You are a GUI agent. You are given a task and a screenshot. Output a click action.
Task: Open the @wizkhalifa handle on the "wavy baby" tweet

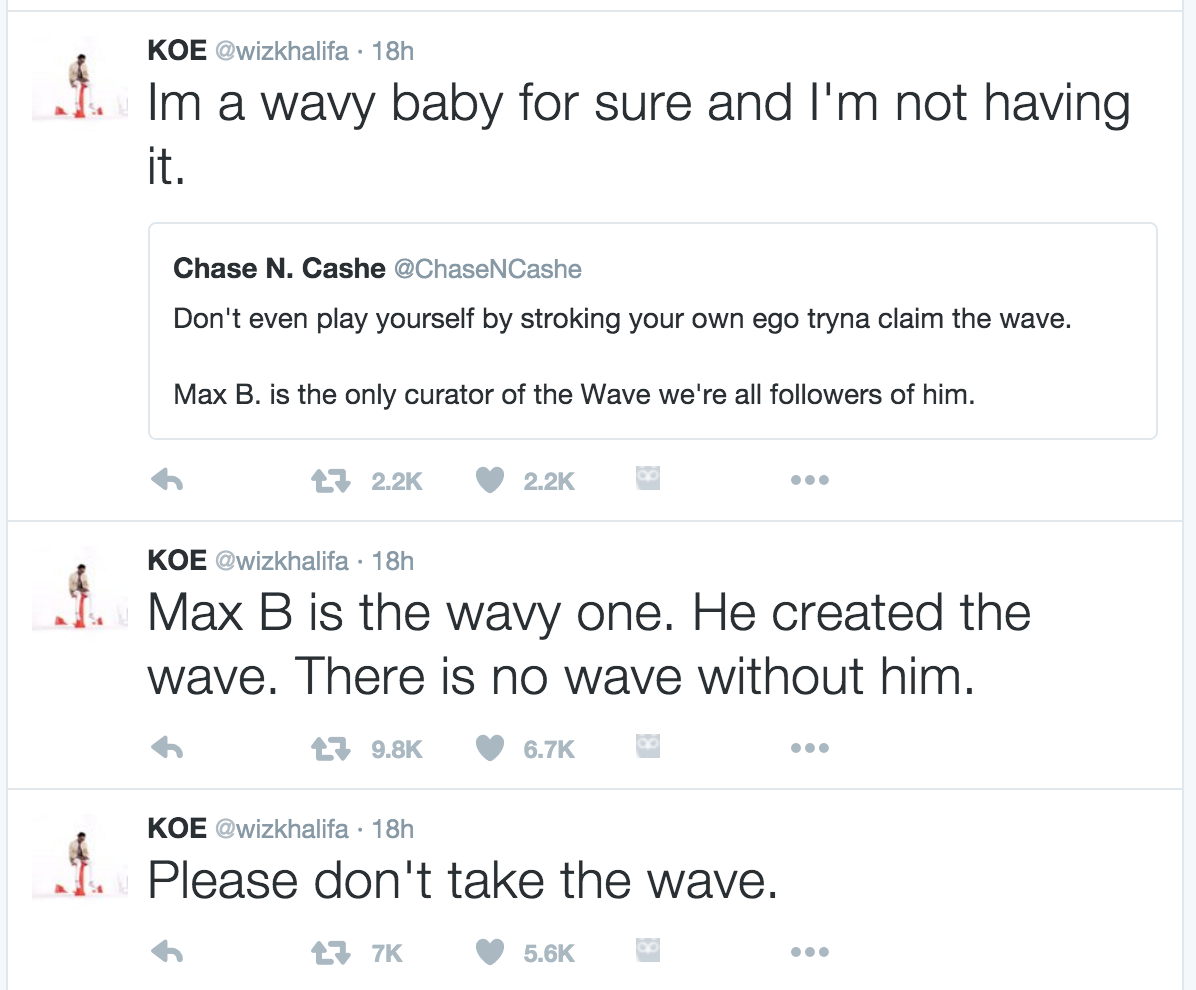click(282, 51)
